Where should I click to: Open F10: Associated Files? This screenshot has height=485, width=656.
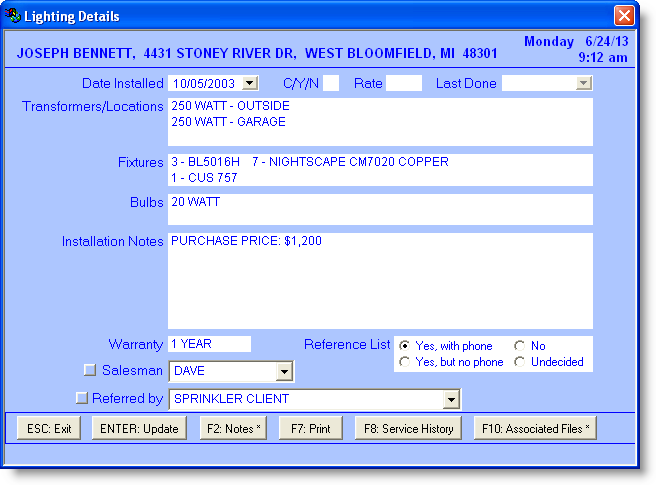point(535,429)
